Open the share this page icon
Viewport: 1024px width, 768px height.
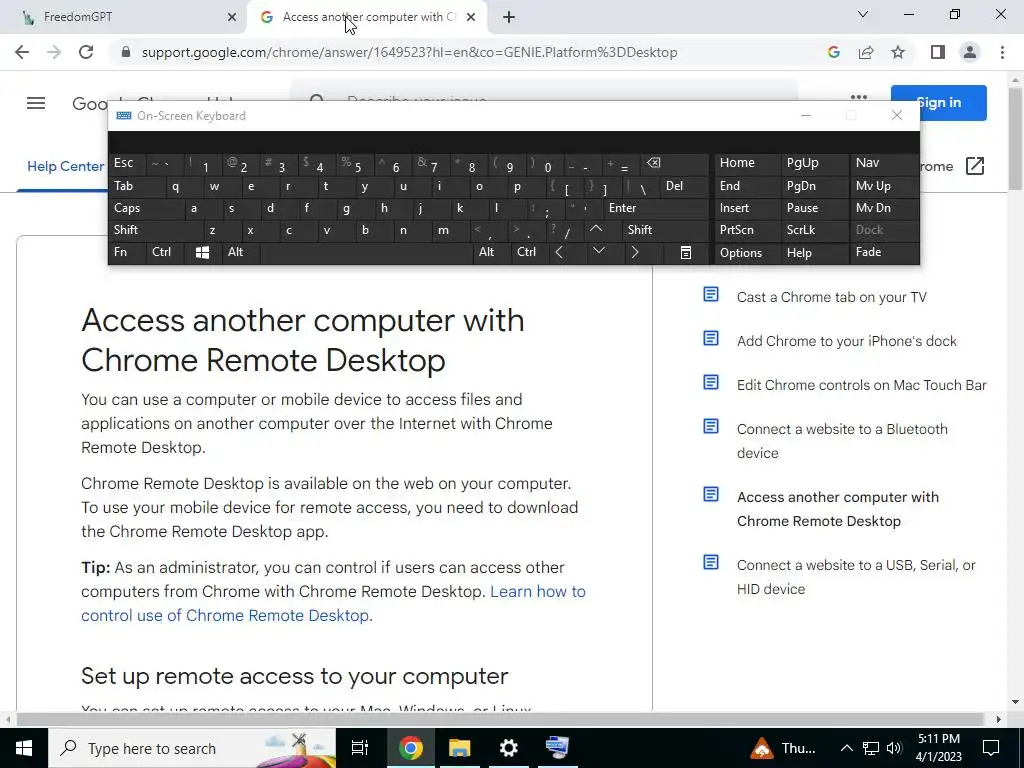pyautogui.click(x=866, y=52)
